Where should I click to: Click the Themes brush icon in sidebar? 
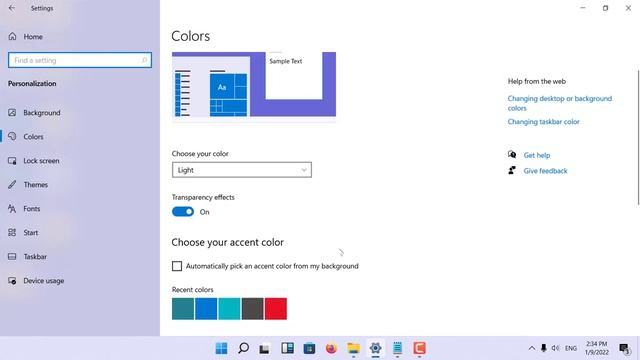[x=12, y=184]
